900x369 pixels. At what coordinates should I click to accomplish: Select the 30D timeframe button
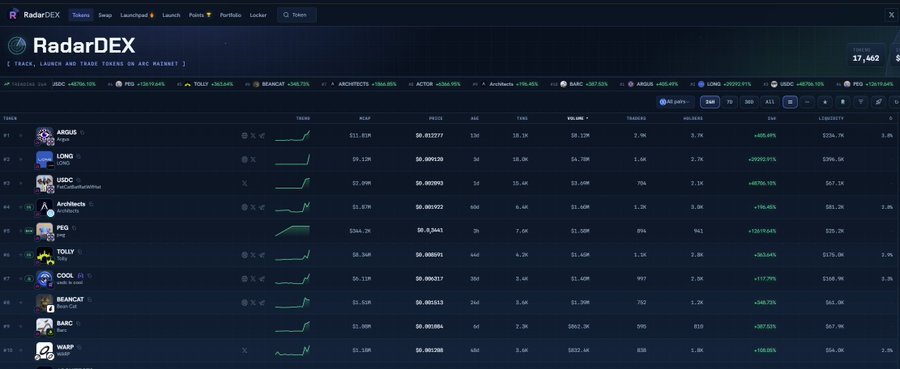[x=748, y=102]
